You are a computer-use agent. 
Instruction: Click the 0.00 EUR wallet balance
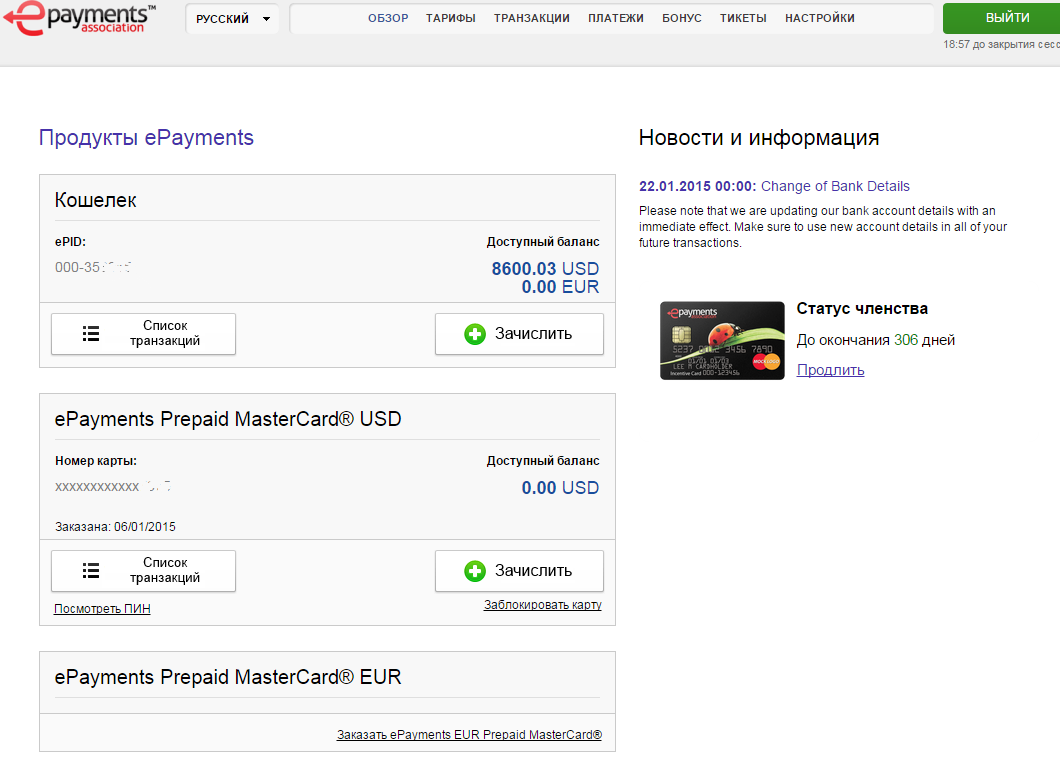(560, 287)
